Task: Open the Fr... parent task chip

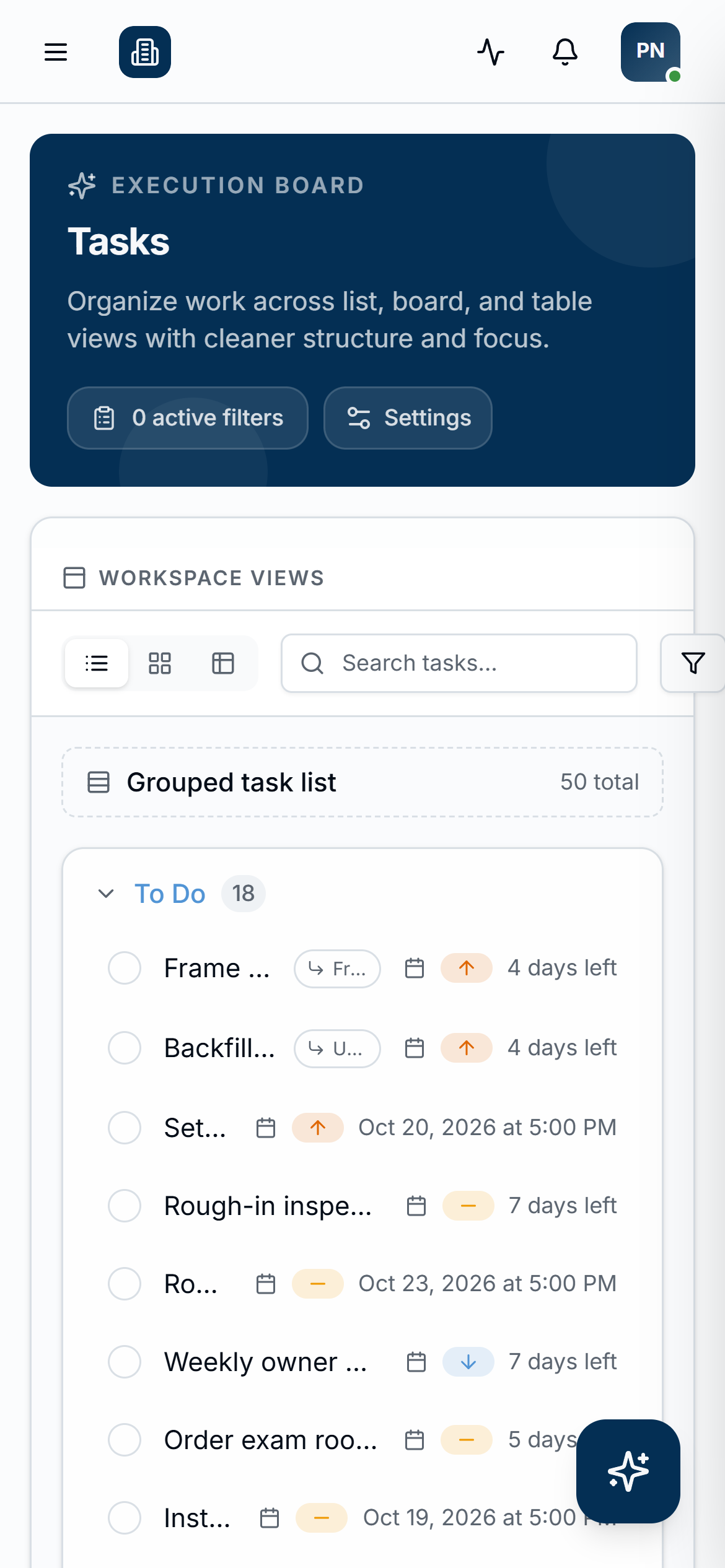Action: [337, 969]
